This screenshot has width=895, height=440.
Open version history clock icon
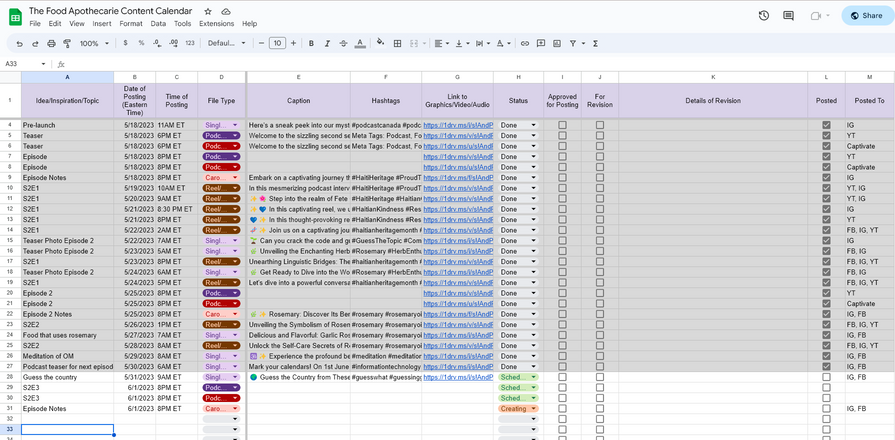click(764, 15)
